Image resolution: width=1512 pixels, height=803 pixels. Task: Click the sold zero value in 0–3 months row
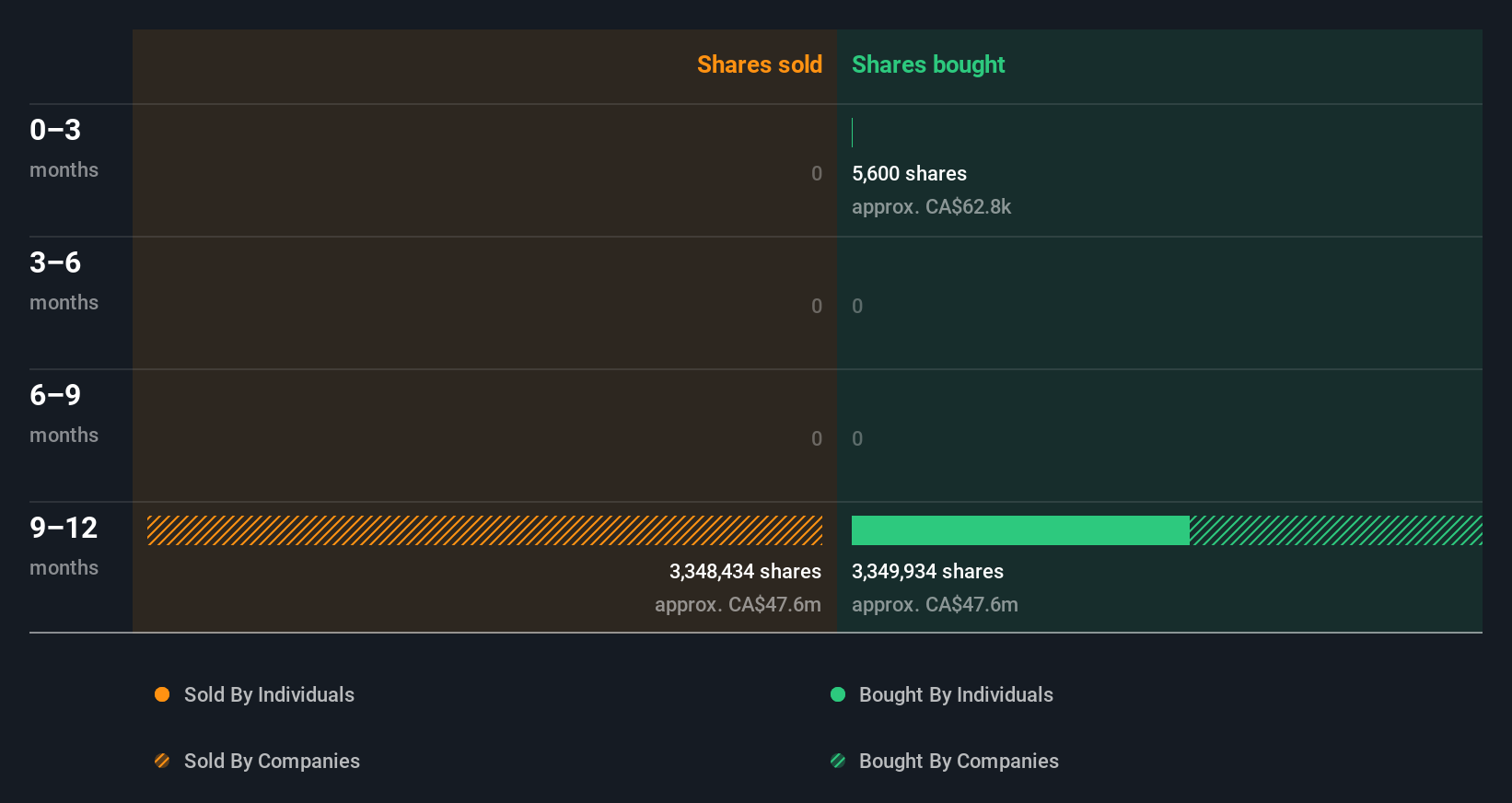tap(817, 173)
